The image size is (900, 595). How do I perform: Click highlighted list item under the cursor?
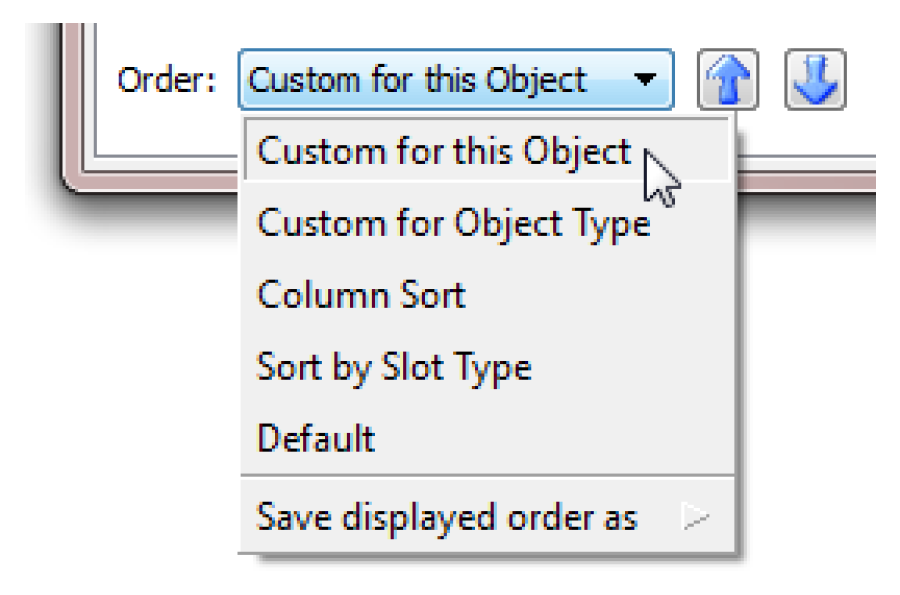(444, 151)
